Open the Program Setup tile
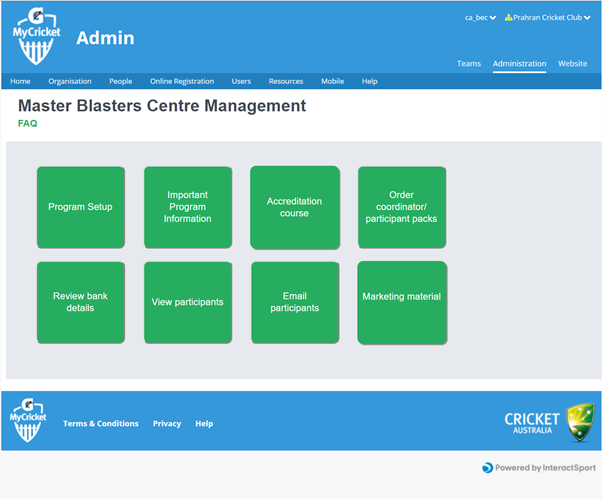This screenshot has width=602, height=499. [x=81, y=207]
